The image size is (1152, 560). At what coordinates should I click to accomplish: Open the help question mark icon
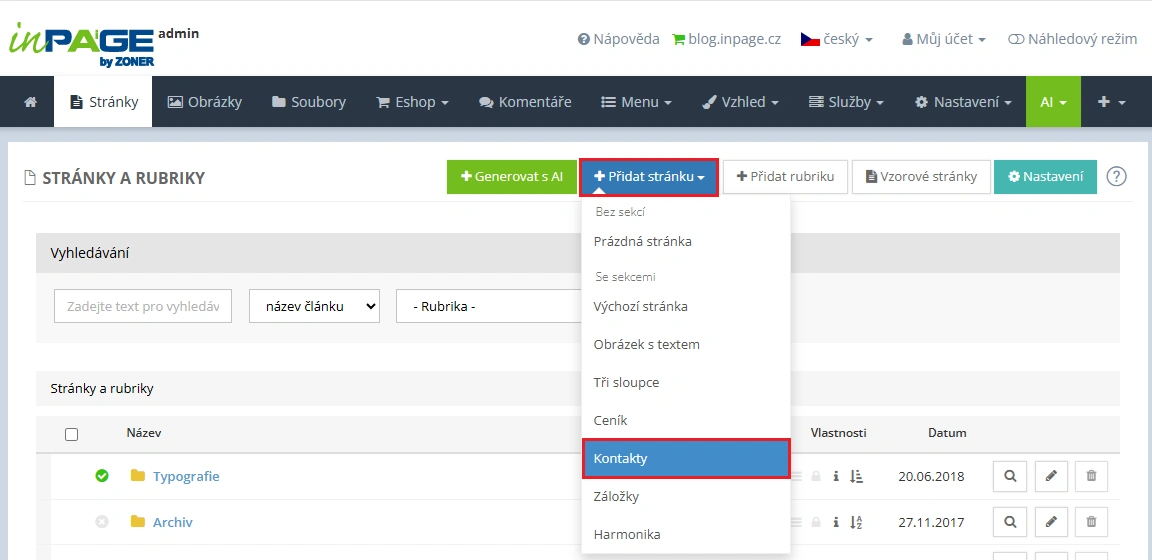(1116, 177)
